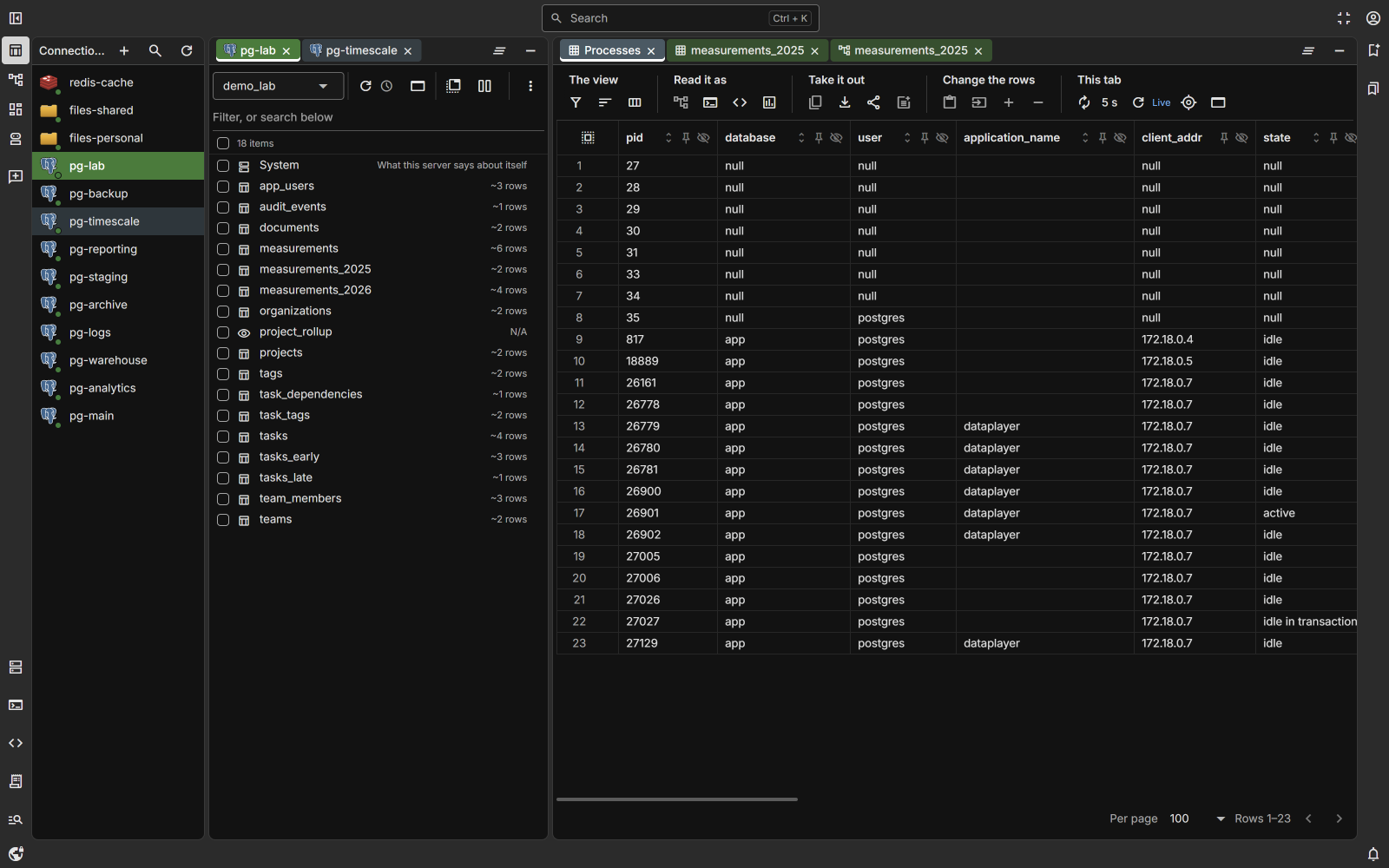Tick the 18 items select-all checkbox
The width and height of the screenshot is (1389, 868).
223,143
